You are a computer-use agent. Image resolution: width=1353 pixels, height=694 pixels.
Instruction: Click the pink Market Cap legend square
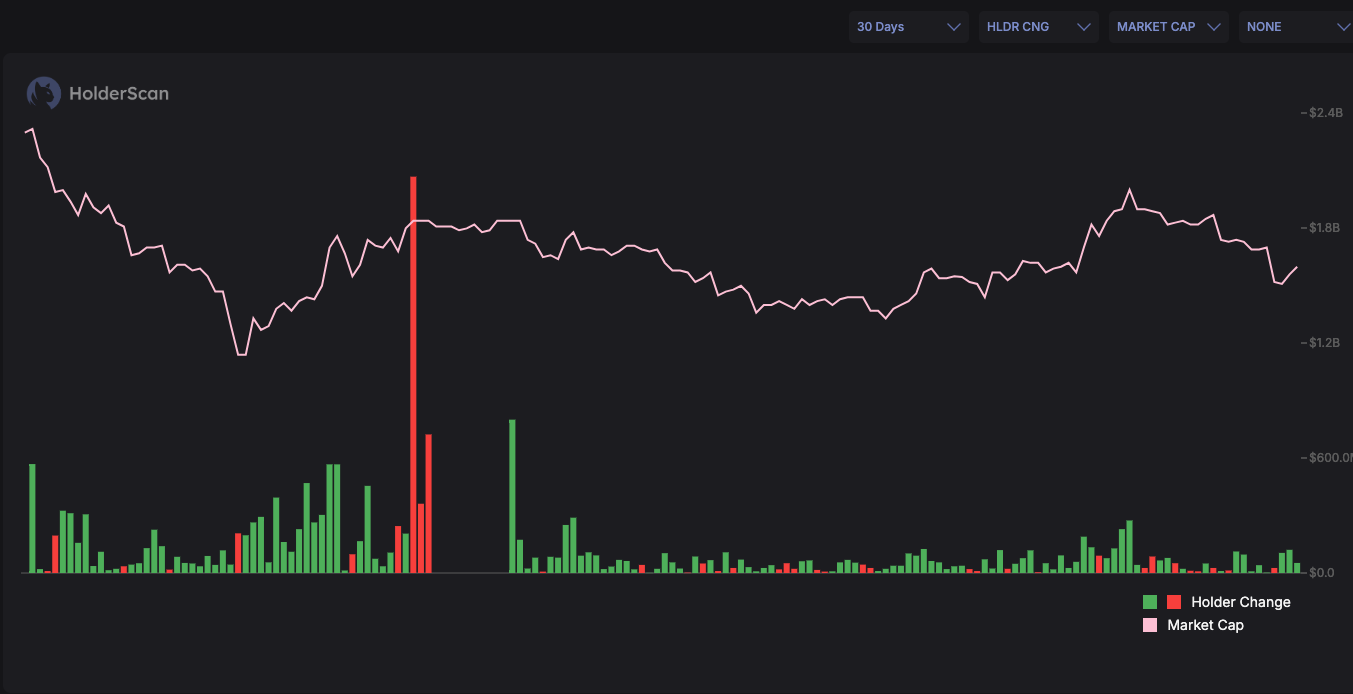[1148, 625]
